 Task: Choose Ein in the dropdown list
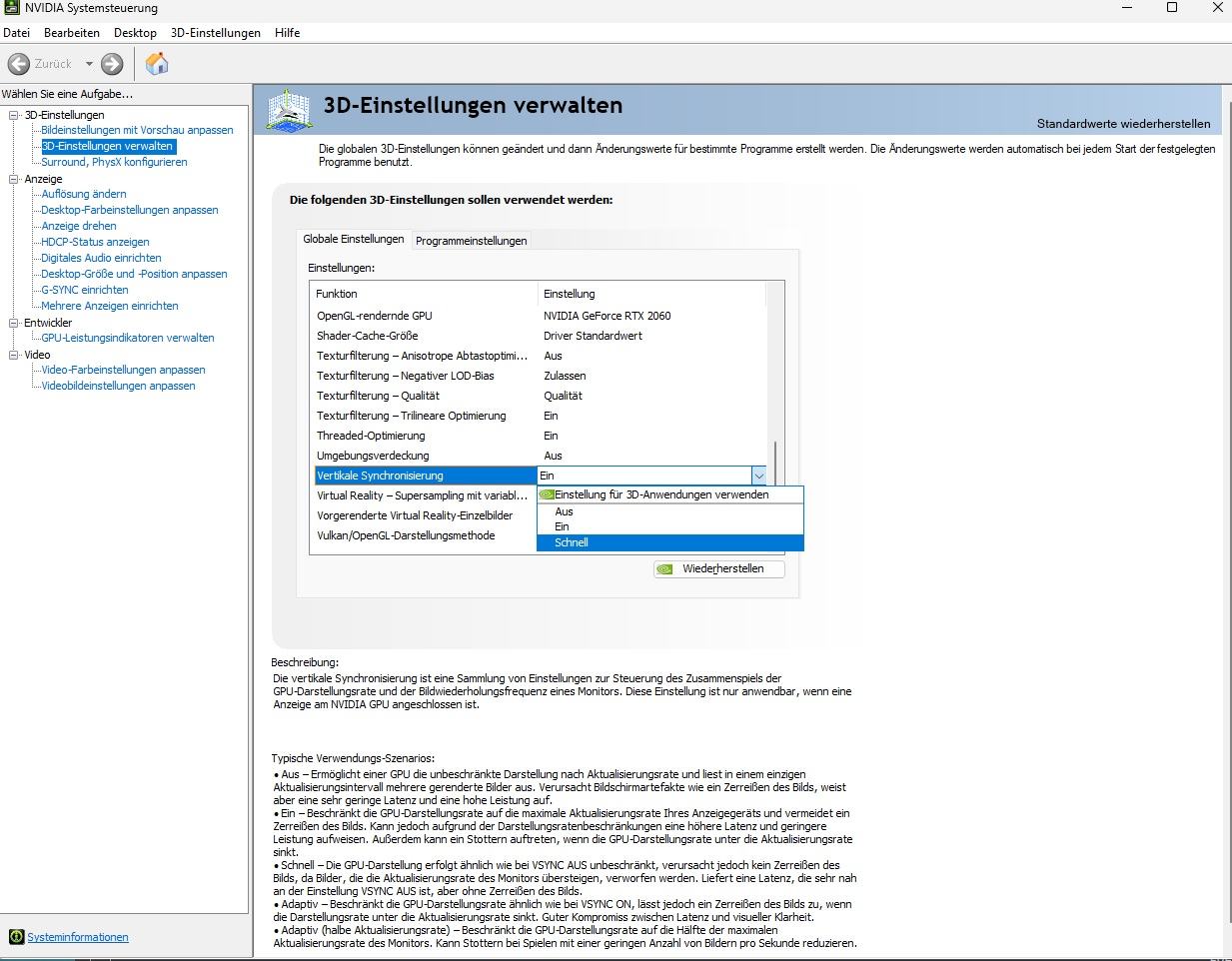[669, 526]
